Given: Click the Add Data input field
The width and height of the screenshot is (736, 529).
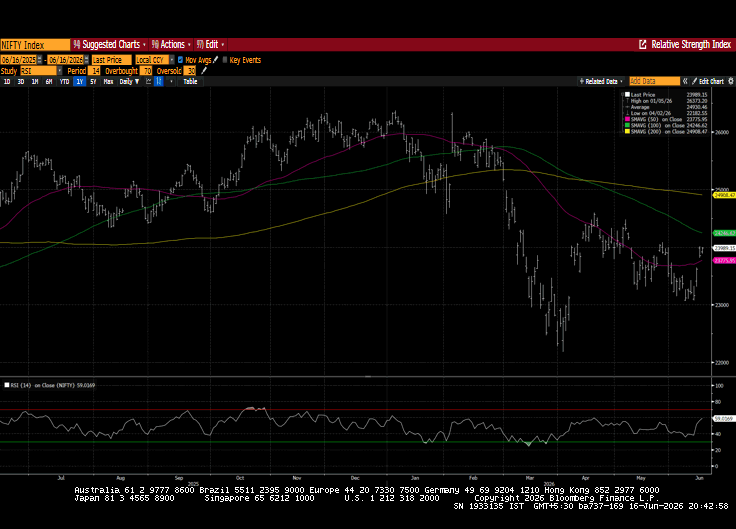Looking at the screenshot, I should 654,81.
